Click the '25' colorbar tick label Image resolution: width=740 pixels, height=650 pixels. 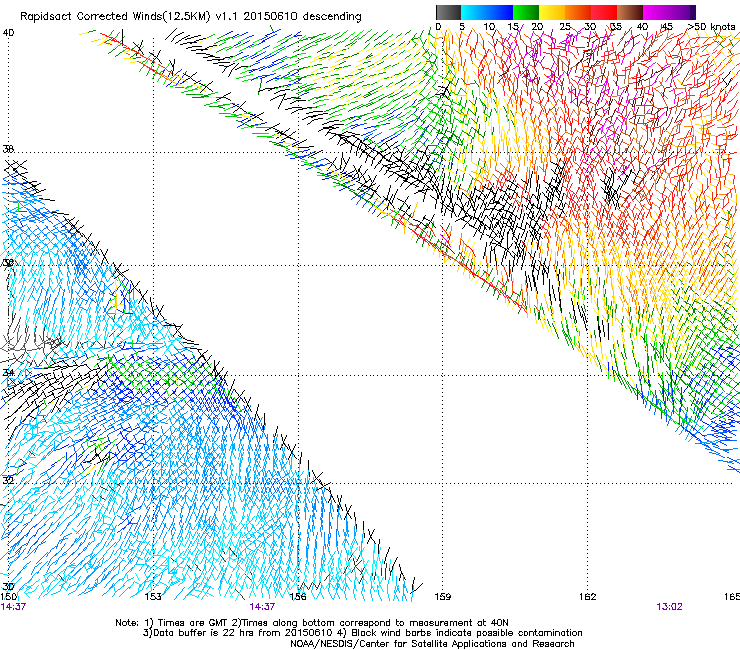[565, 27]
